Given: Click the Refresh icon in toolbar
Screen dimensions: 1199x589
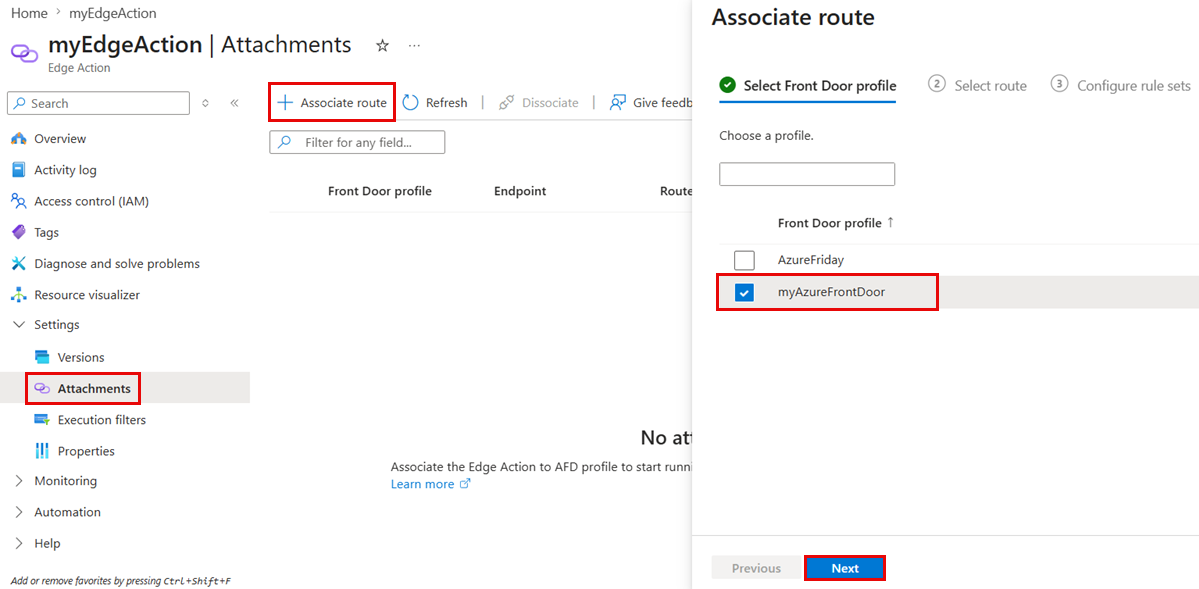Looking at the screenshot, I should (x=411, y=103).
